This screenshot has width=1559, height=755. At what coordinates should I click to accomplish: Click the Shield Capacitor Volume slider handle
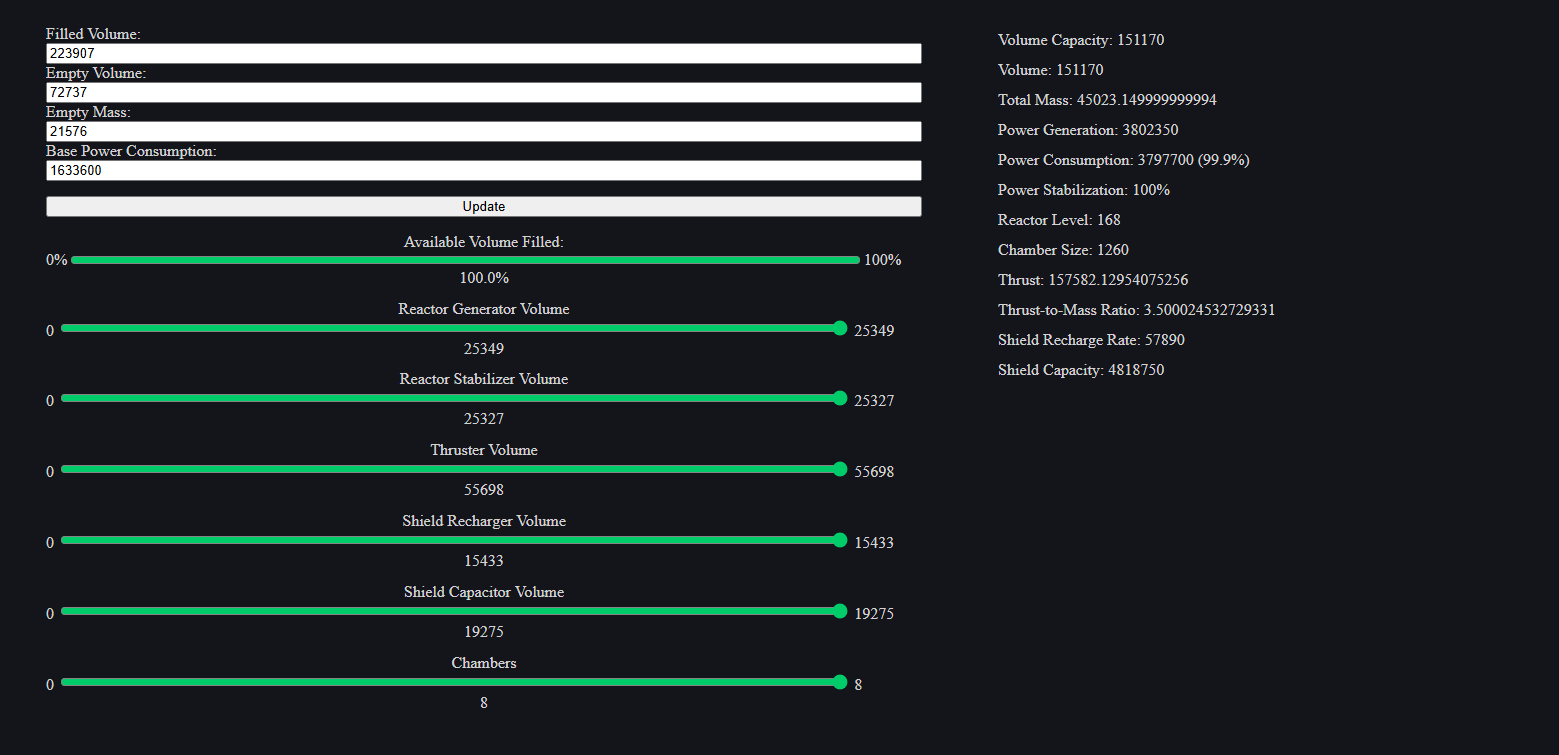pyautogui.click(x=840, y=611)
